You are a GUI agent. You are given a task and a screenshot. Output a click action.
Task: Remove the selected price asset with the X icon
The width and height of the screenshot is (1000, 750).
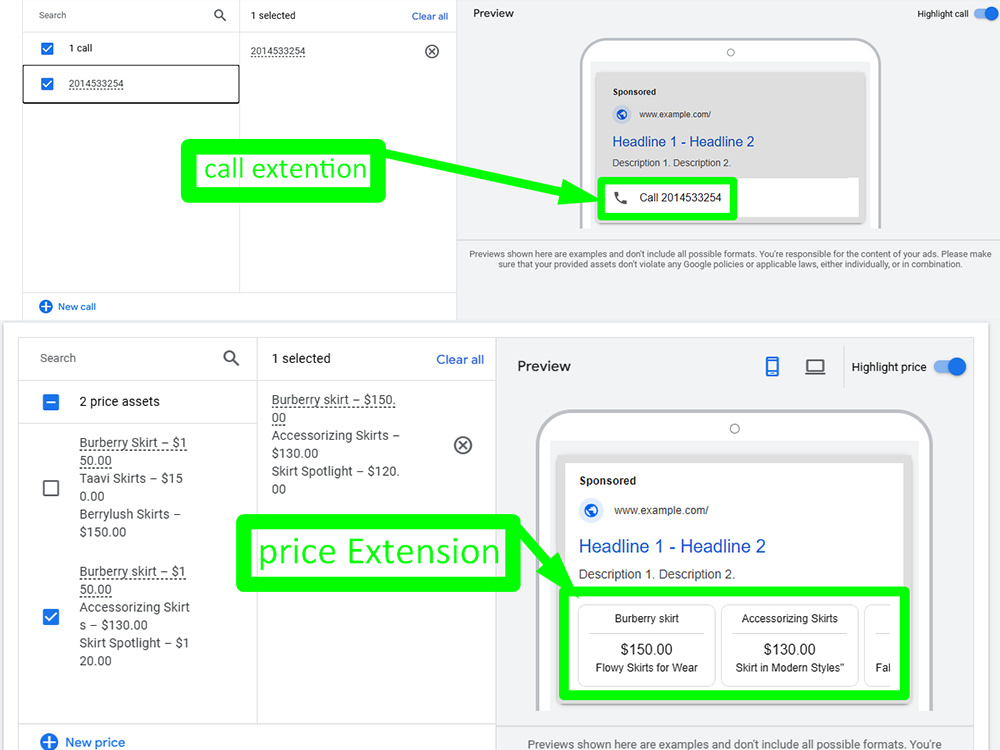(x=463, y=445)
